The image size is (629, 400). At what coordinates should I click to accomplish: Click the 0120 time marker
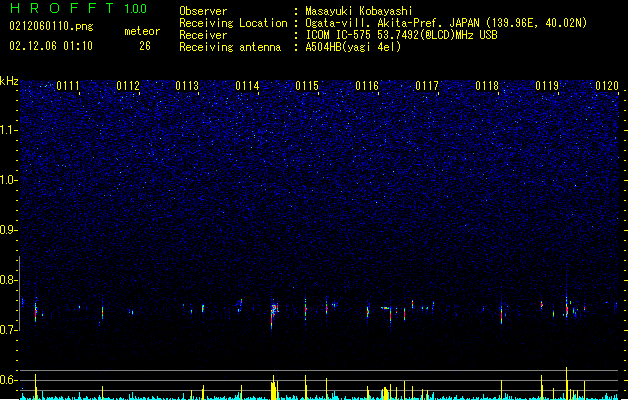(x=607, y=86)
